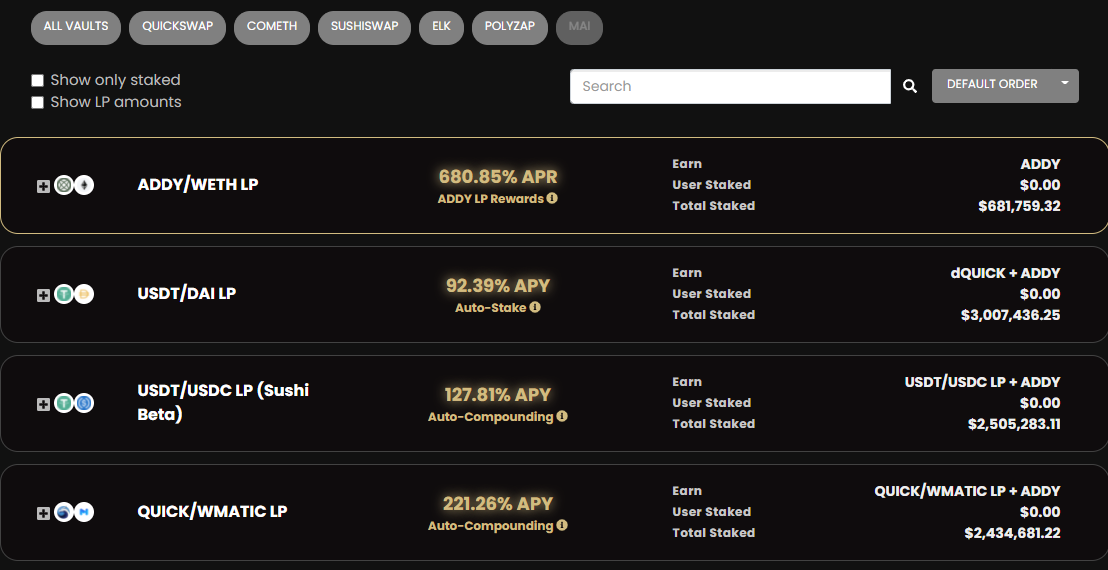
Task: Click the Show LP amounts label
Action: pyautogui.click(x=116, y=102)
